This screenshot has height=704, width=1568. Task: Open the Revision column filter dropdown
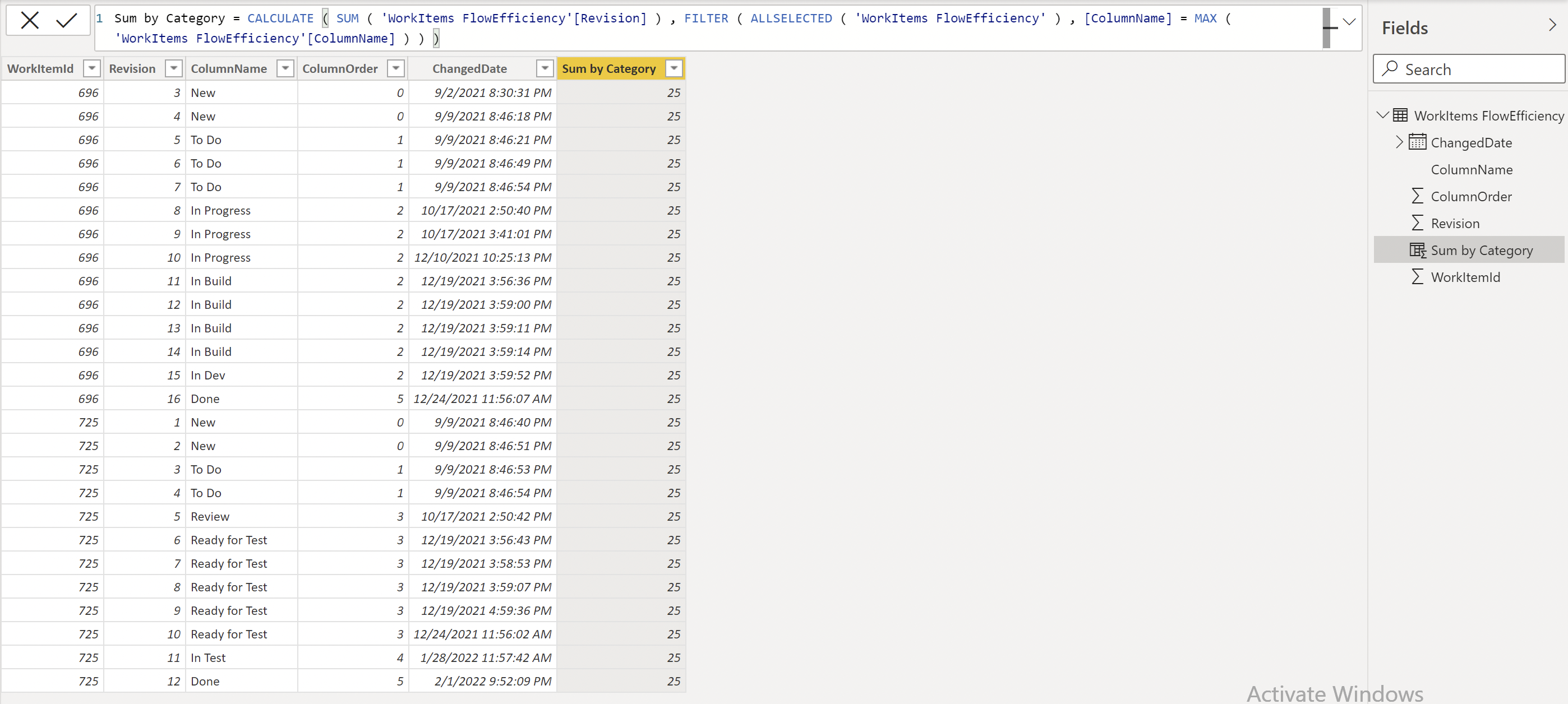coord(174,68)
